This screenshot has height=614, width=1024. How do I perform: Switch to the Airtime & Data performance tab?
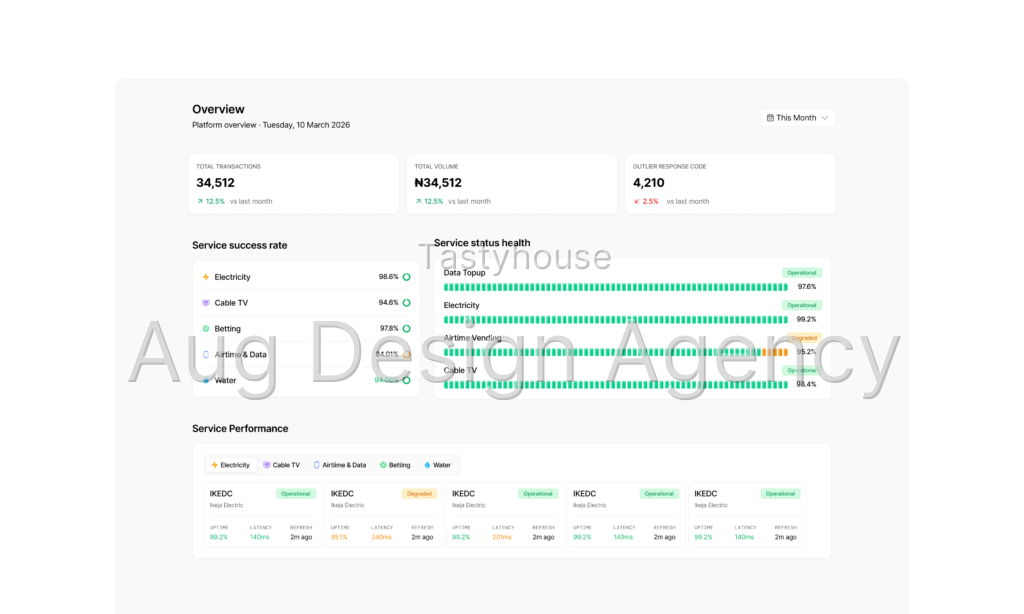coord(340,465)
